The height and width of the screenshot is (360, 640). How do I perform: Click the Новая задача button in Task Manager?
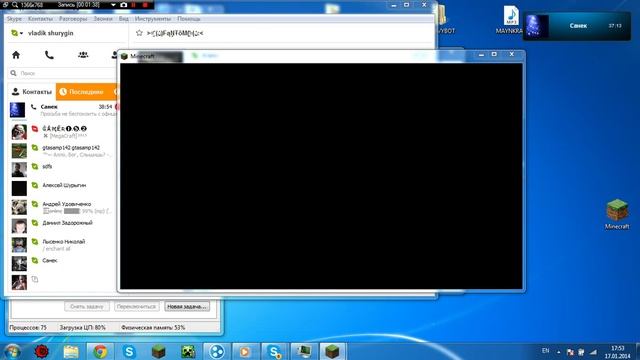coord(187,306)
